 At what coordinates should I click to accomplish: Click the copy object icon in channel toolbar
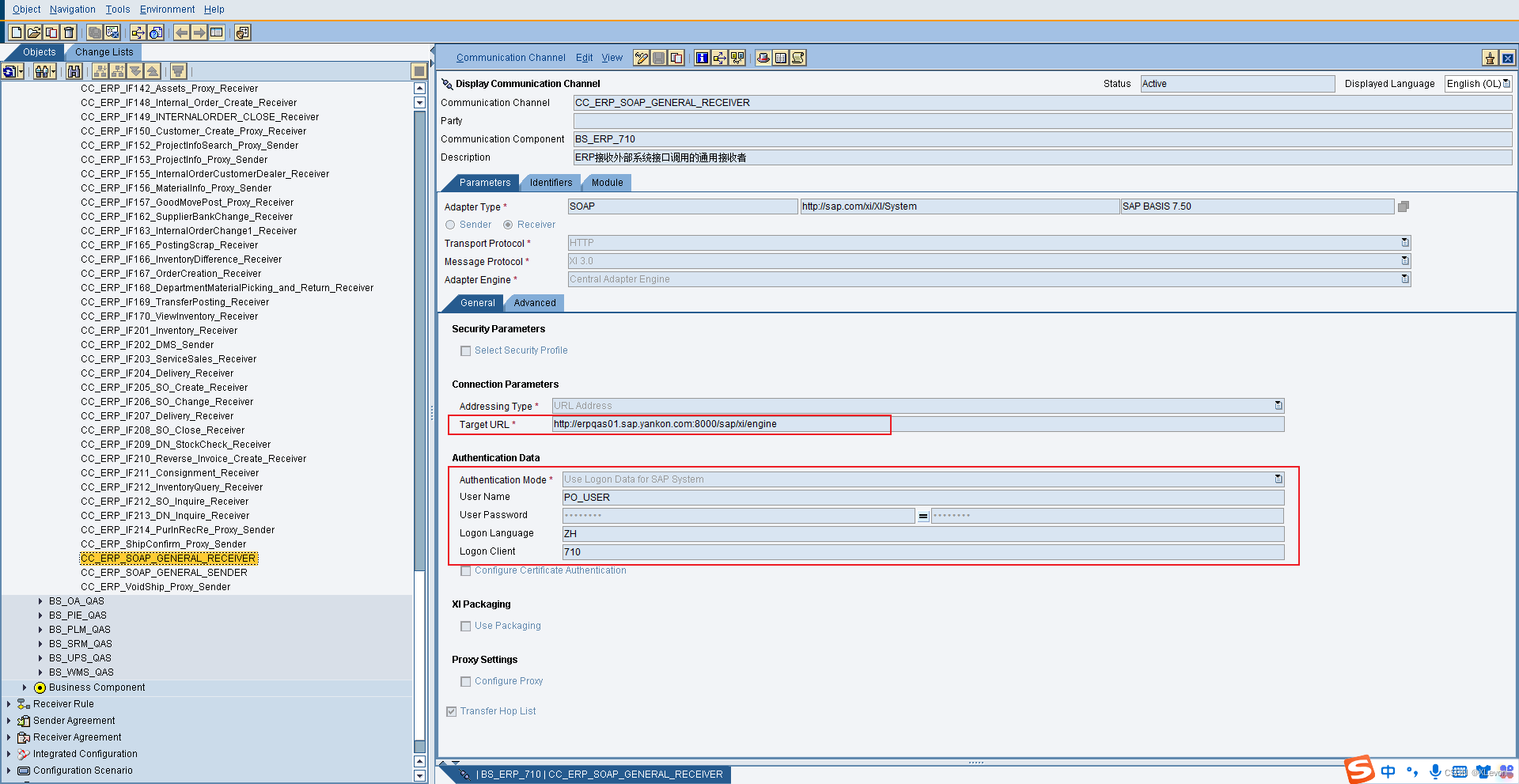[676, 58]
